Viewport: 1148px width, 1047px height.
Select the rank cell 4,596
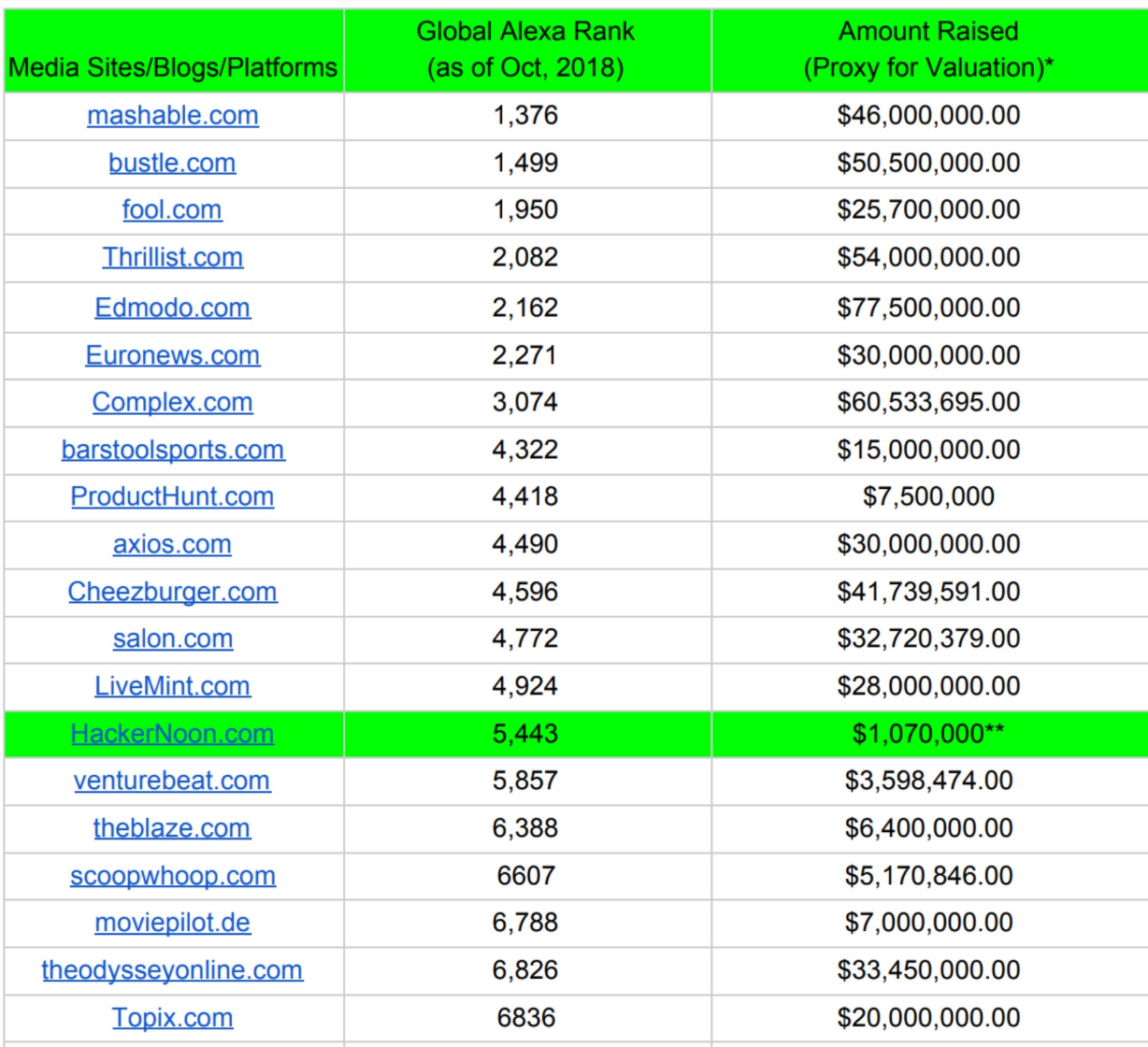[527, 592]
